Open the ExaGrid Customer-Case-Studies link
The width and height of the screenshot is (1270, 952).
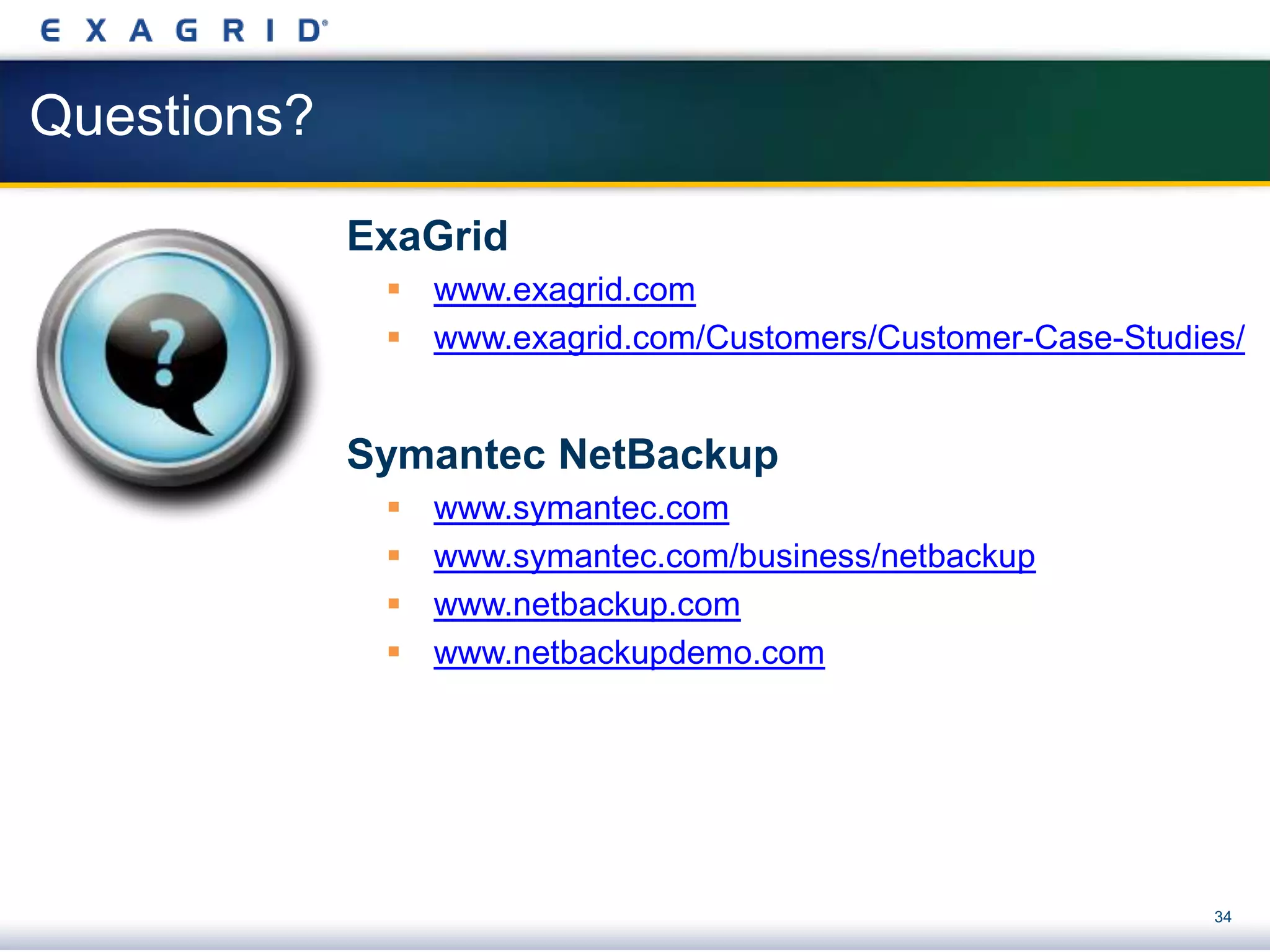pyautogui.click(x=839, y=338)
